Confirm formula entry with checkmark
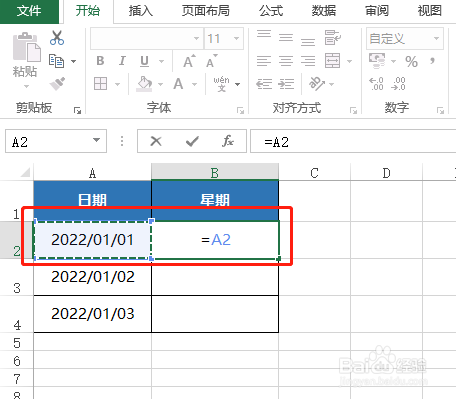This screenshot has height=399, width=456. coord(192,141)
